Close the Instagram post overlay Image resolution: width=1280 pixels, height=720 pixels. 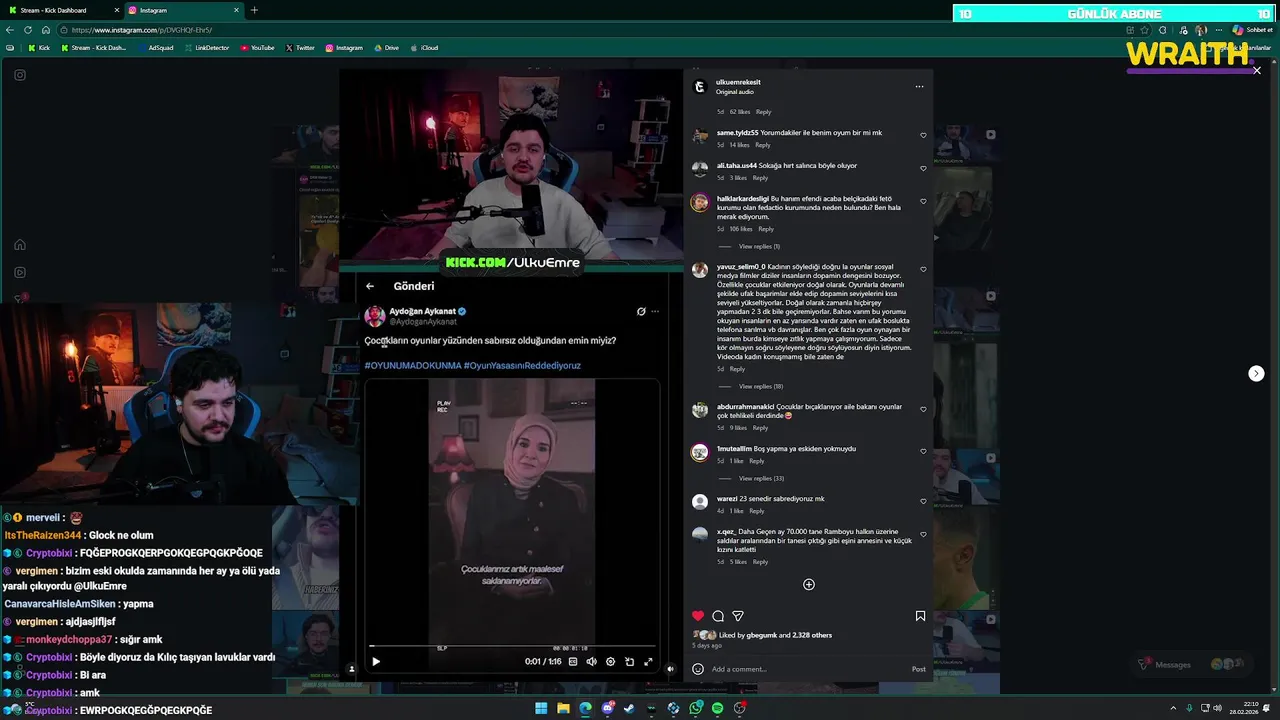(1257, 71)
